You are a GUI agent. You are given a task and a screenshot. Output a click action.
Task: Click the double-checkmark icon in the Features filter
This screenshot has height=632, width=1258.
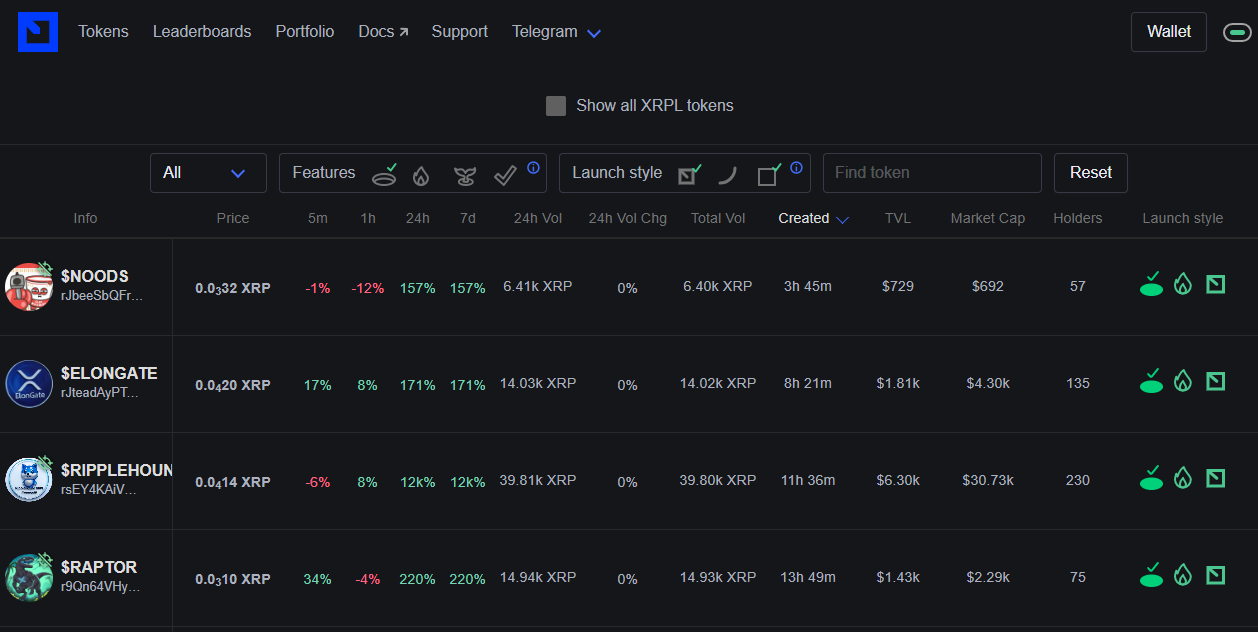505,176
